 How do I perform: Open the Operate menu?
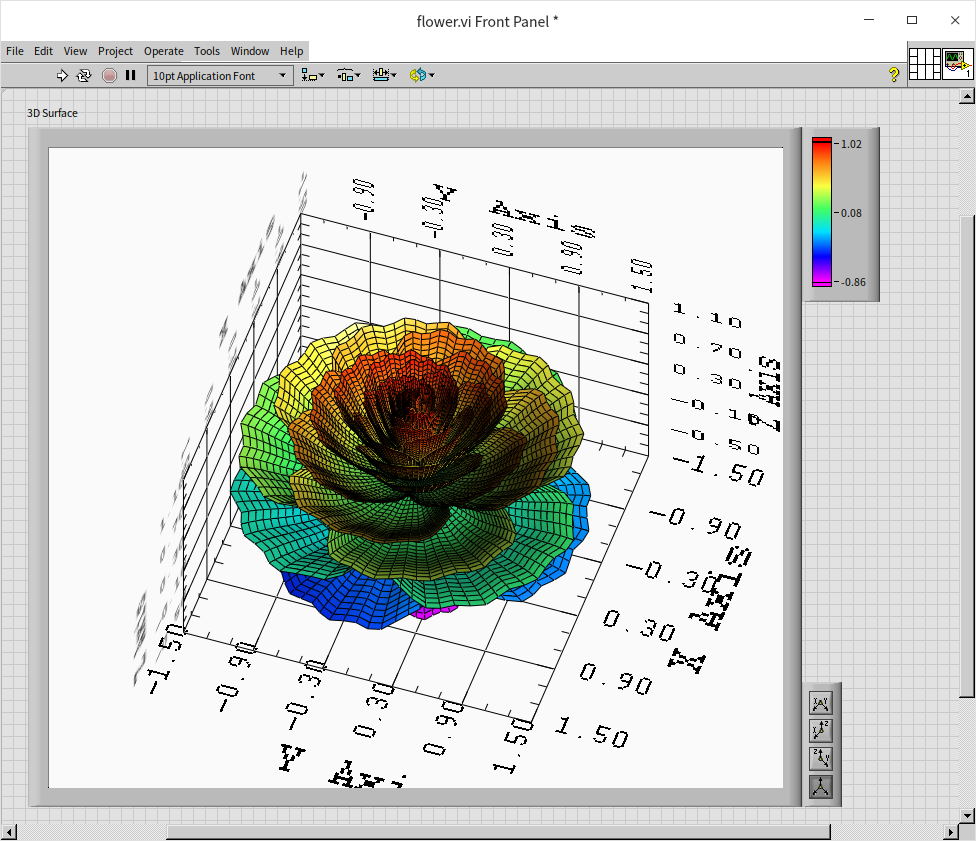(163, 51)
